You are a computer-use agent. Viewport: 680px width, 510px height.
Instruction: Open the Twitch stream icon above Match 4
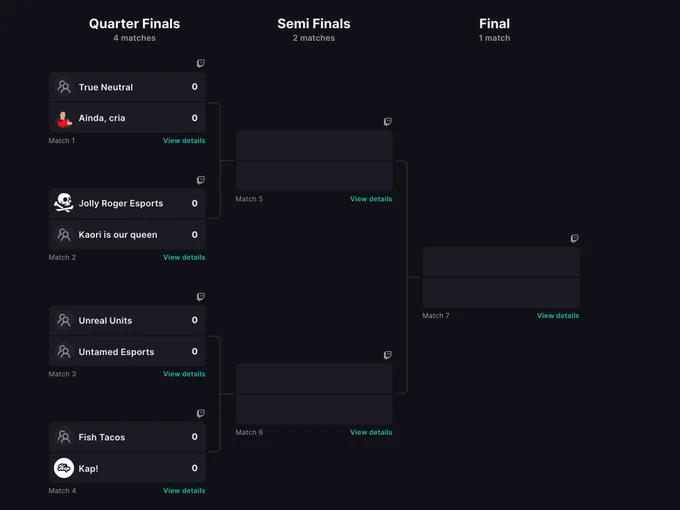coord(201,413)
